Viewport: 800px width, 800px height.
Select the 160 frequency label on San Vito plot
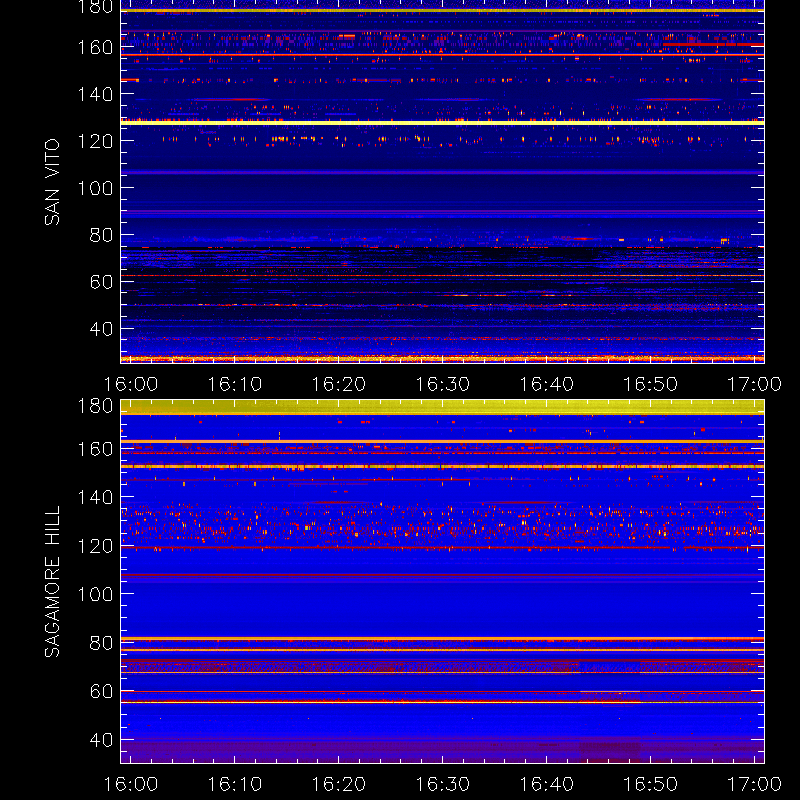95,47
